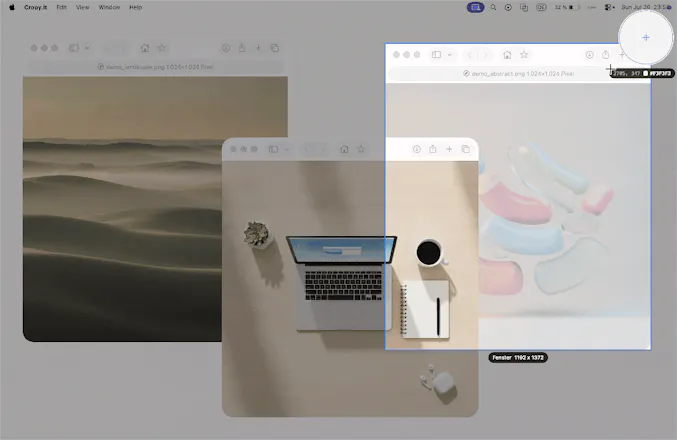Click the home icon in abstract window
The width and height of the screenshot is (677, 440).
click(507, 55)
